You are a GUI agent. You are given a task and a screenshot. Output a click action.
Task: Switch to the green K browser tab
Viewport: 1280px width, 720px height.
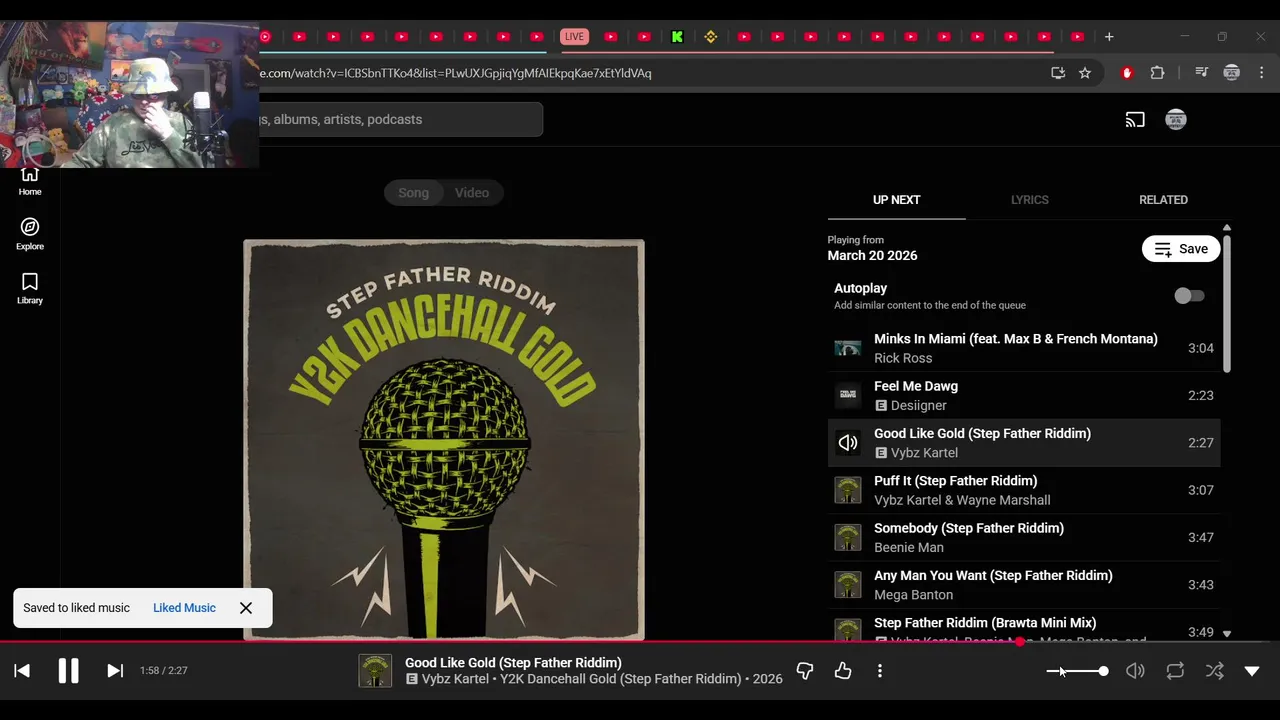pos(677,37)
